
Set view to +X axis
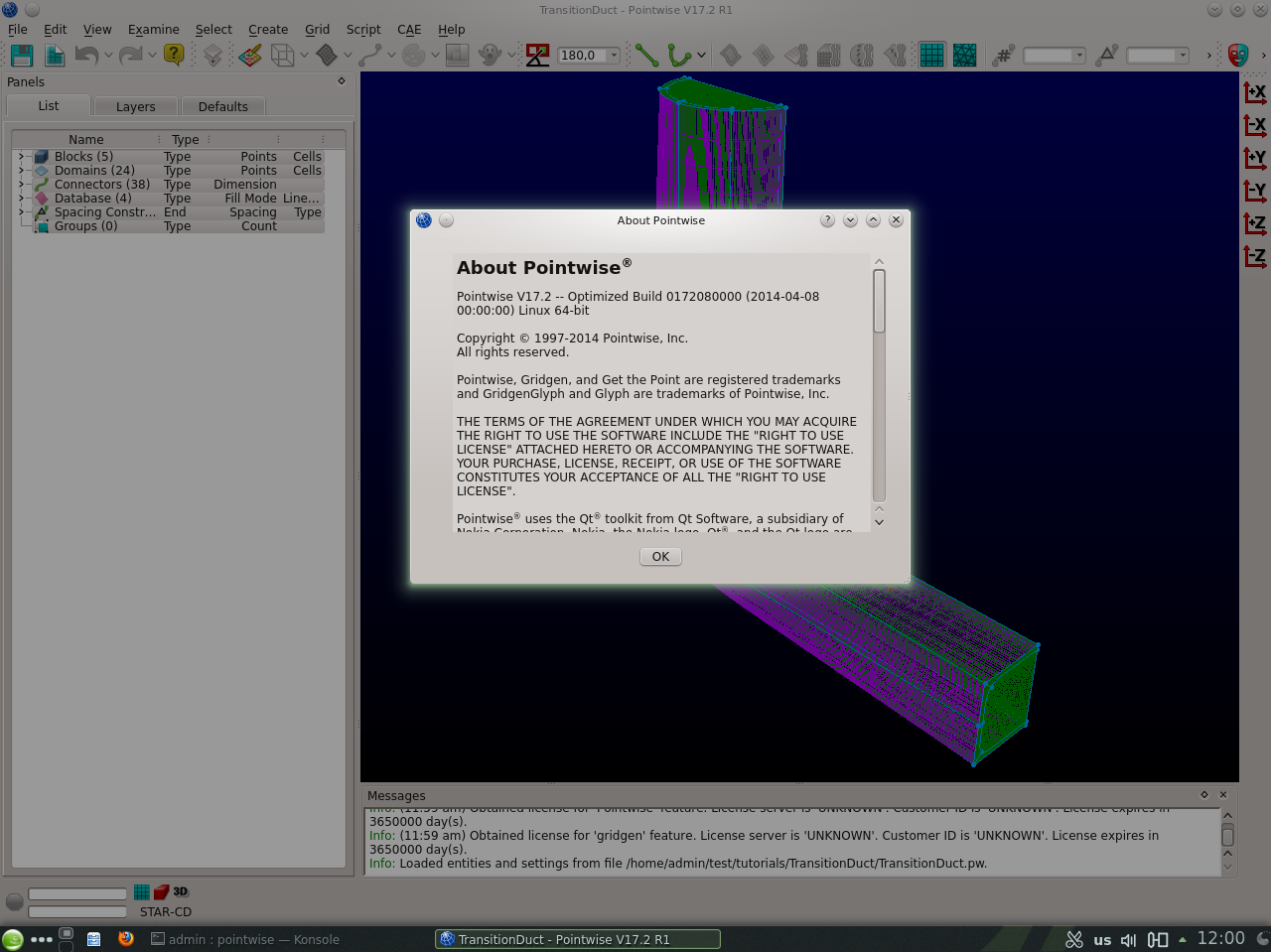click(x=1255, y=92)
